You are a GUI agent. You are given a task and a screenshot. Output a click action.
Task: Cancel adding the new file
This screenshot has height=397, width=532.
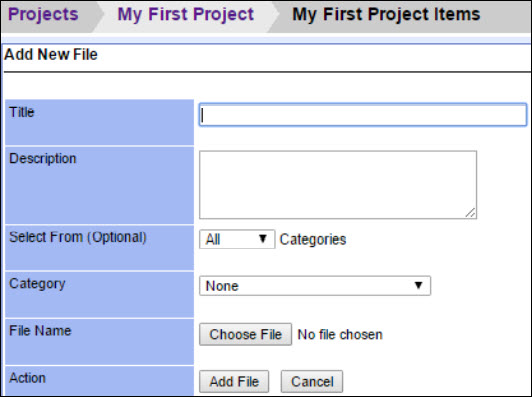click(x=312, y=381)
